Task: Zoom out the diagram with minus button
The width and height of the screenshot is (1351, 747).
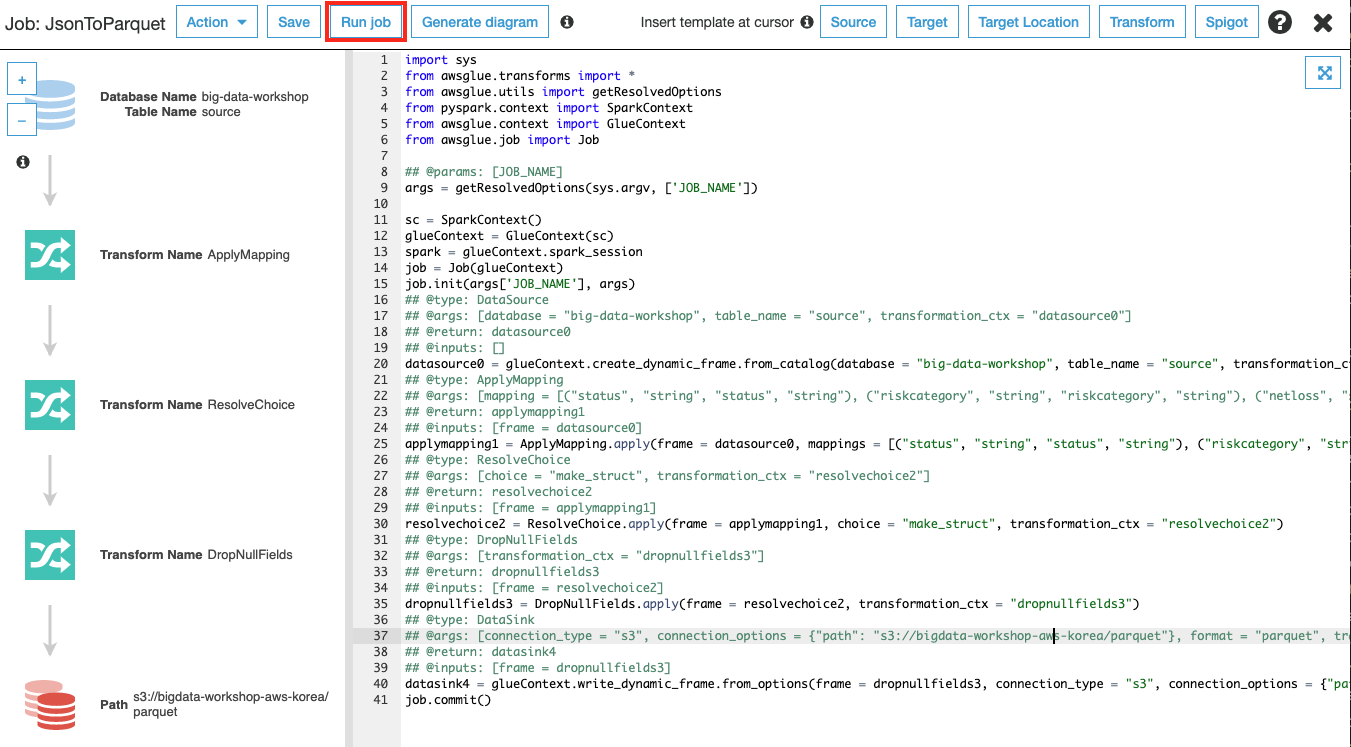Action: (x=22, y=119)
